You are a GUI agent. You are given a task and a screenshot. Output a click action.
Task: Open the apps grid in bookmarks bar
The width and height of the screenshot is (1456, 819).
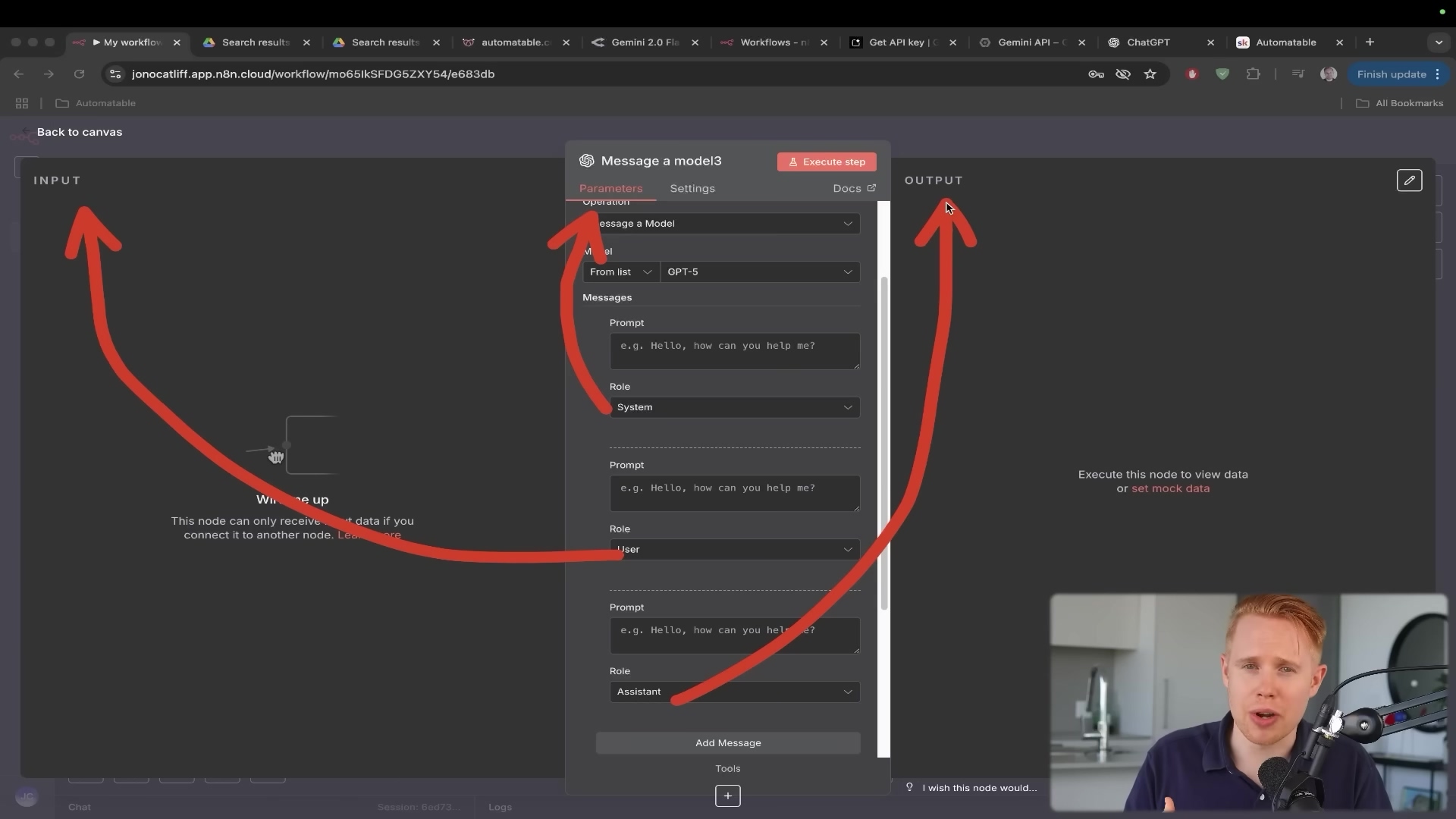22,103
